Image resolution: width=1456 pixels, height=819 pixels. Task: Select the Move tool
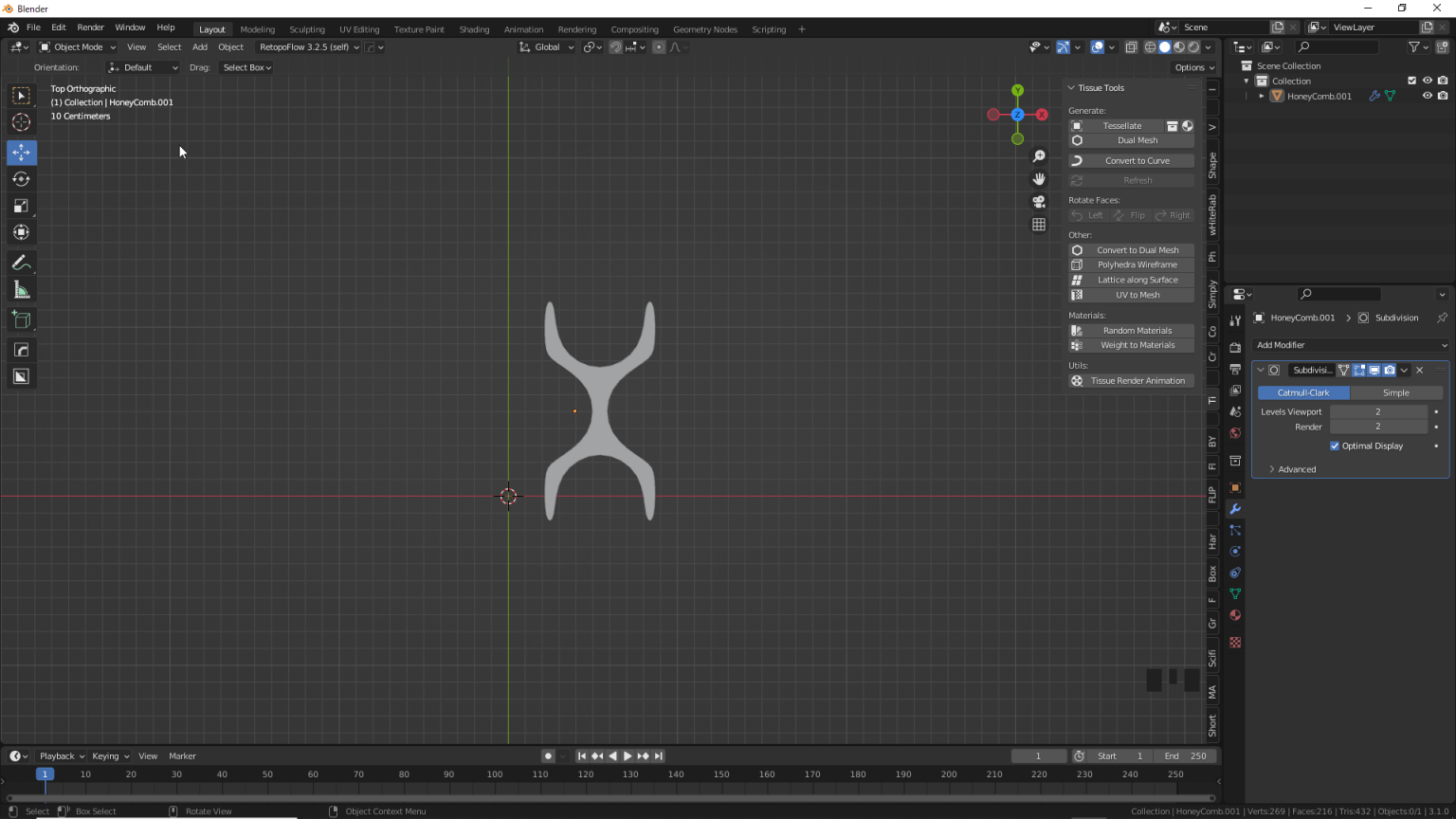coord(21,152)
